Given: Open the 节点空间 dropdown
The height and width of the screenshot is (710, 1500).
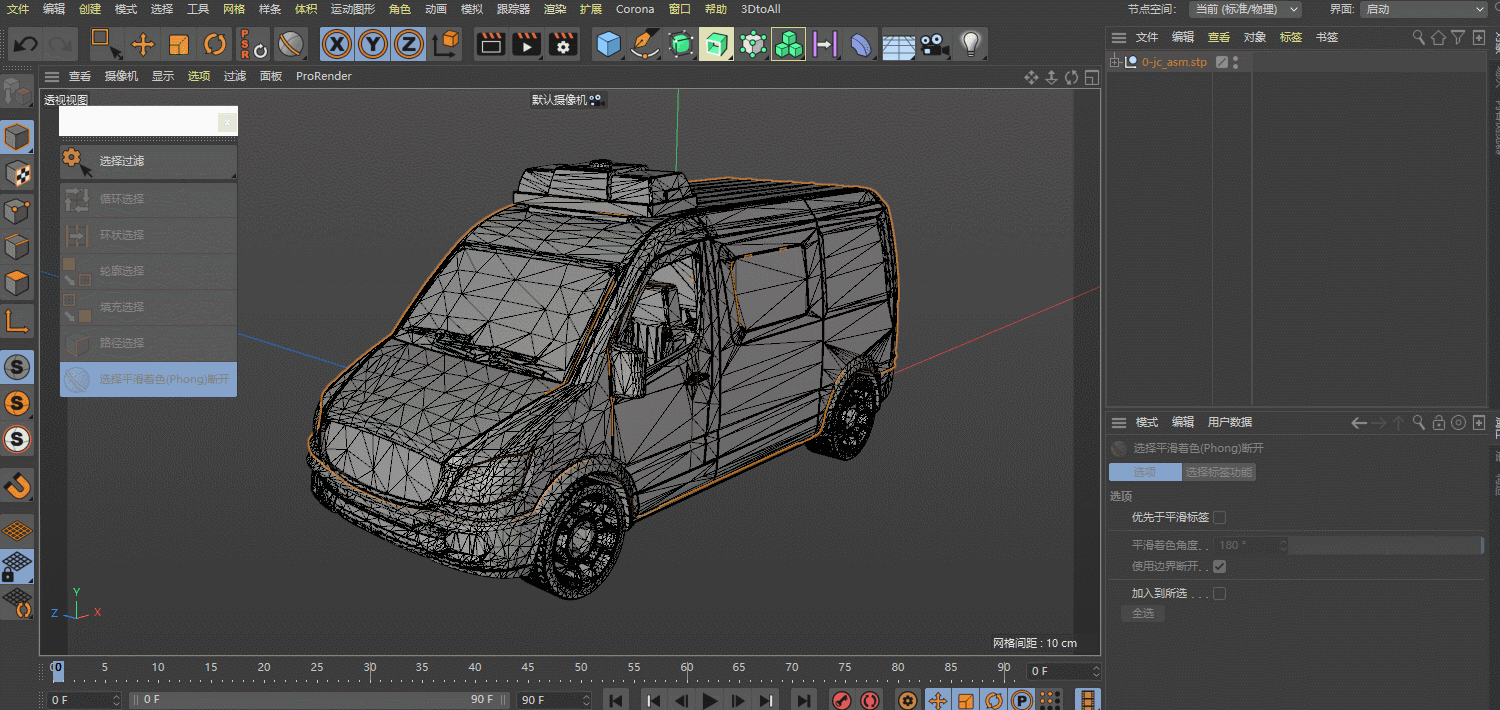Looking at the screenshot, I should point(1245,9).
